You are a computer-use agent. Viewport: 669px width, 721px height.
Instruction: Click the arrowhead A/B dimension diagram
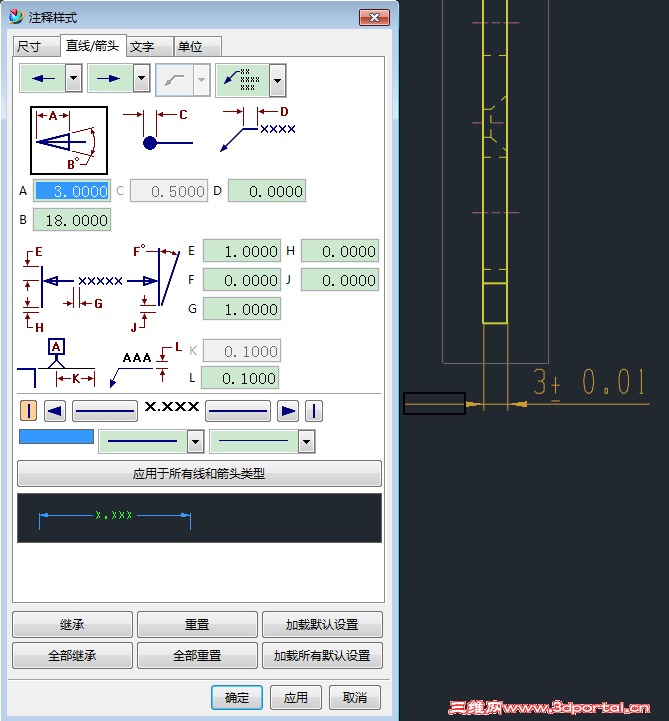pyautogui.click(x=69, y=140)
